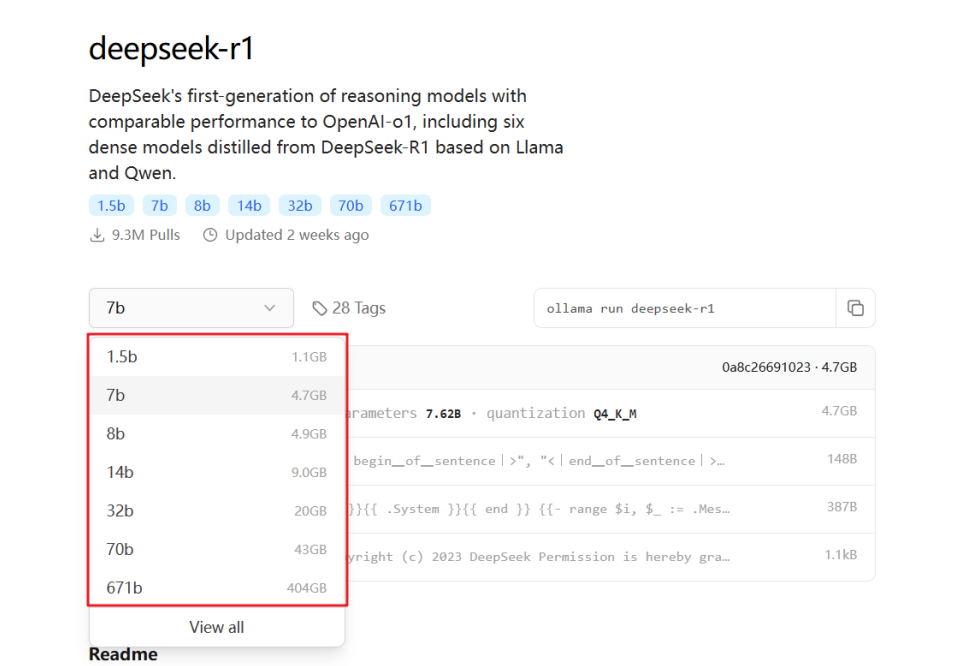Select the 32b 20GB model option

217,511
